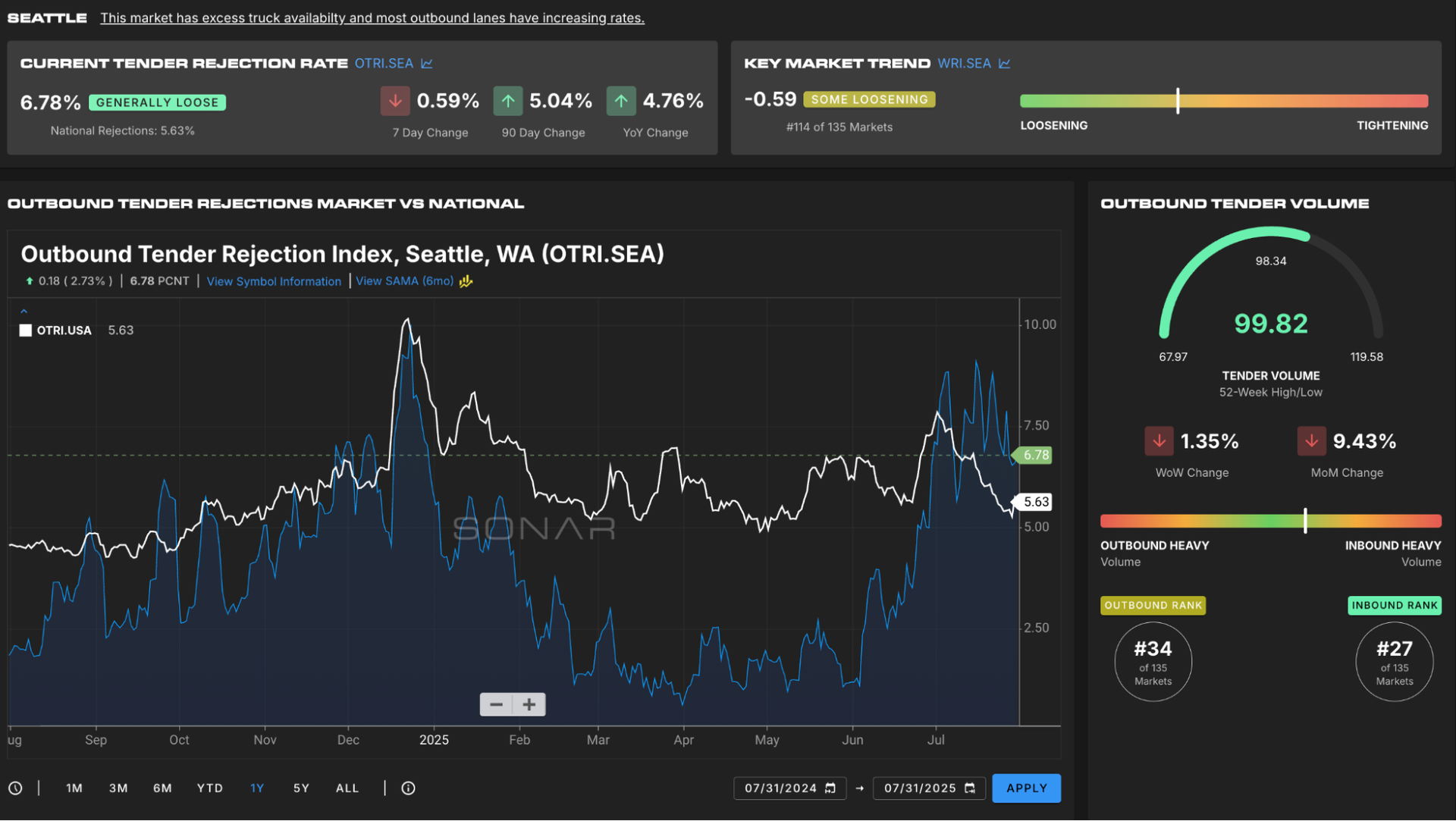Select the 6M time range
This screenshot has width=1456, height=821.
click(162, 788)
